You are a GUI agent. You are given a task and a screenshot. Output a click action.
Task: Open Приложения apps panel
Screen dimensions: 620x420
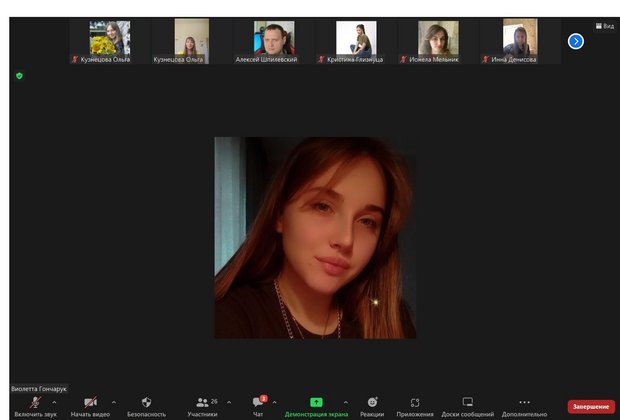415,407
